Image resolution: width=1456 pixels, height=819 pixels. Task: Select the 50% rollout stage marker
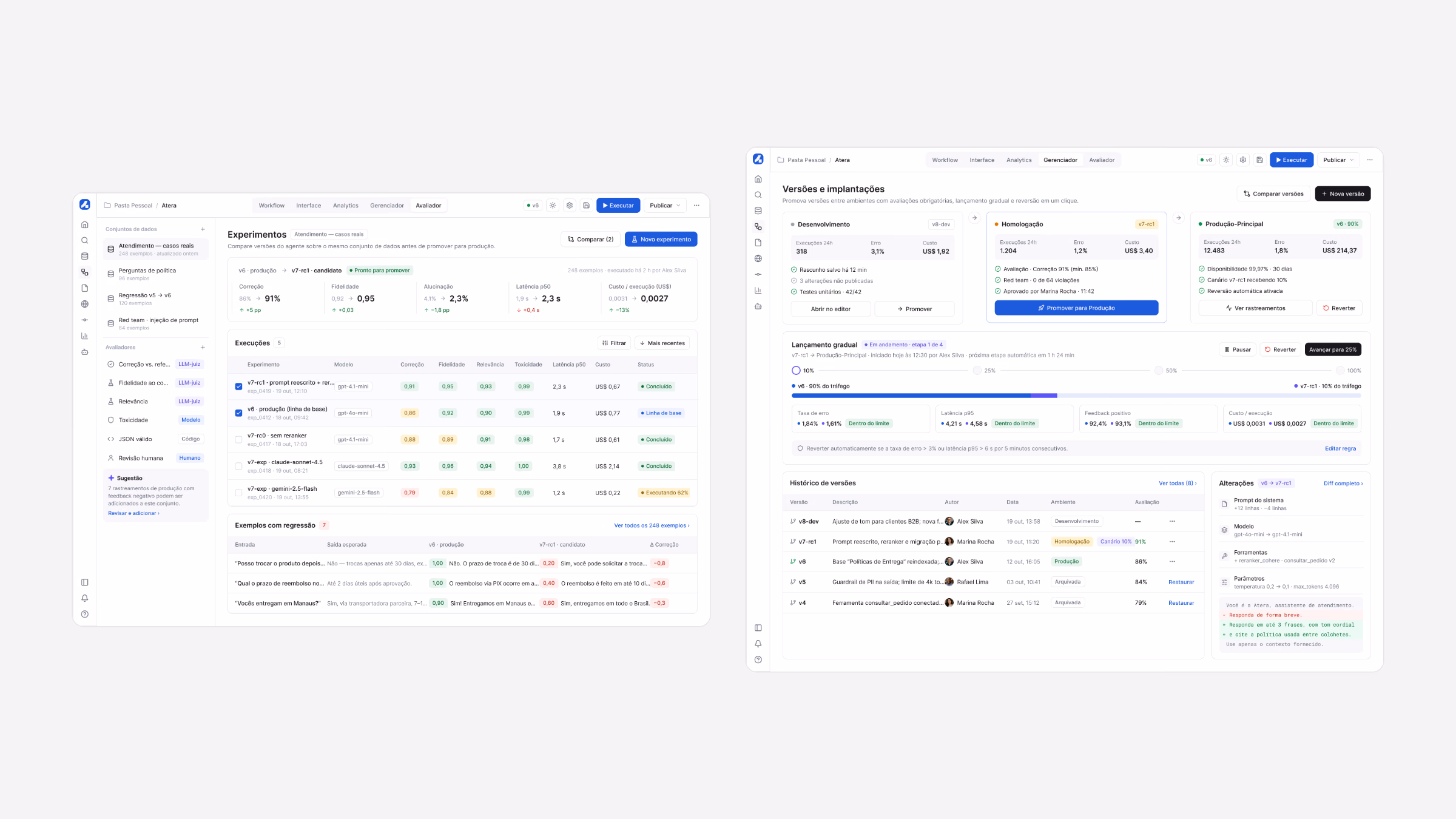[x=1158, y=371]
